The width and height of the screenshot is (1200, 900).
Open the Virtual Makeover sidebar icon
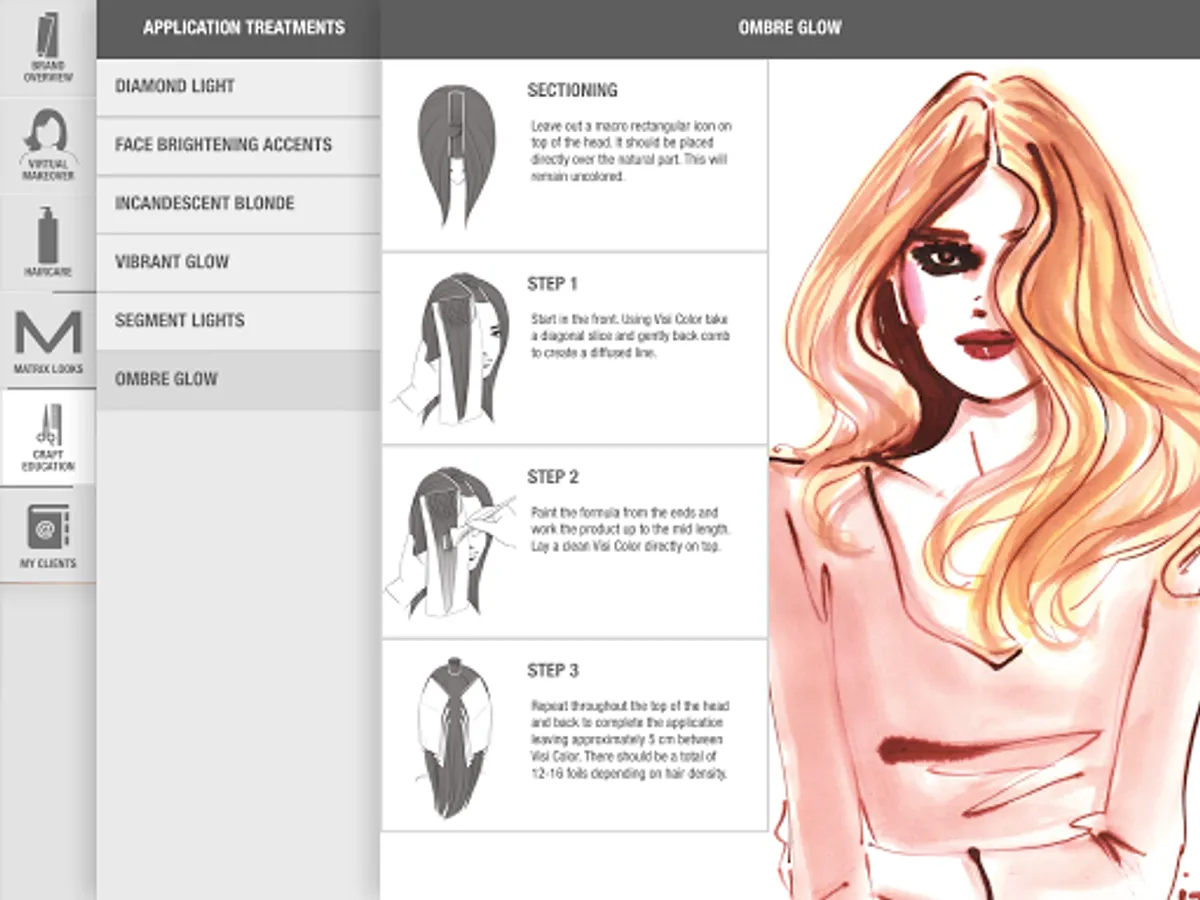tap(48, 145)
